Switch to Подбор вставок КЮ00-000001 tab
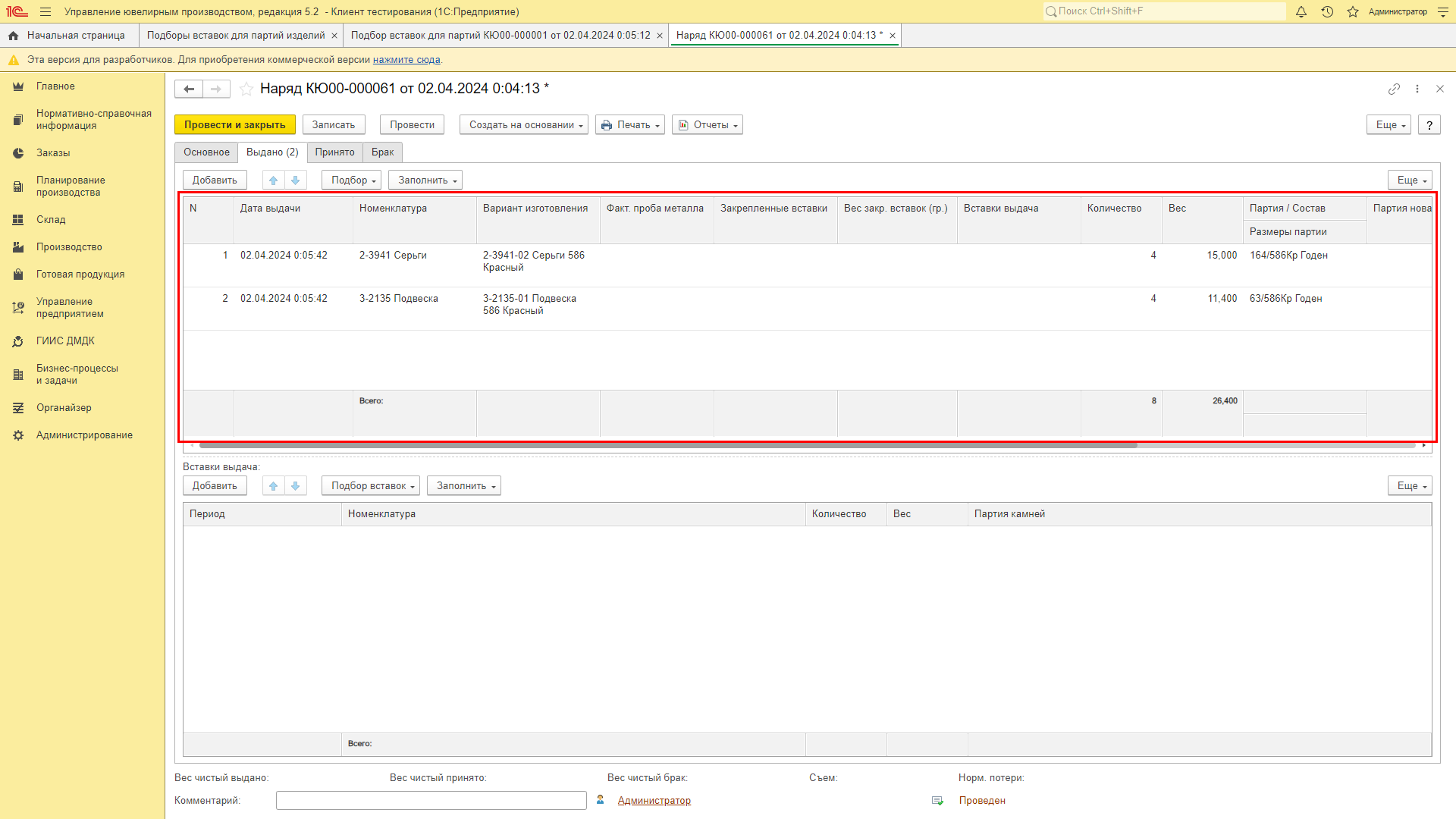The width and height of the screenshot is (1456, 819). 500,36
